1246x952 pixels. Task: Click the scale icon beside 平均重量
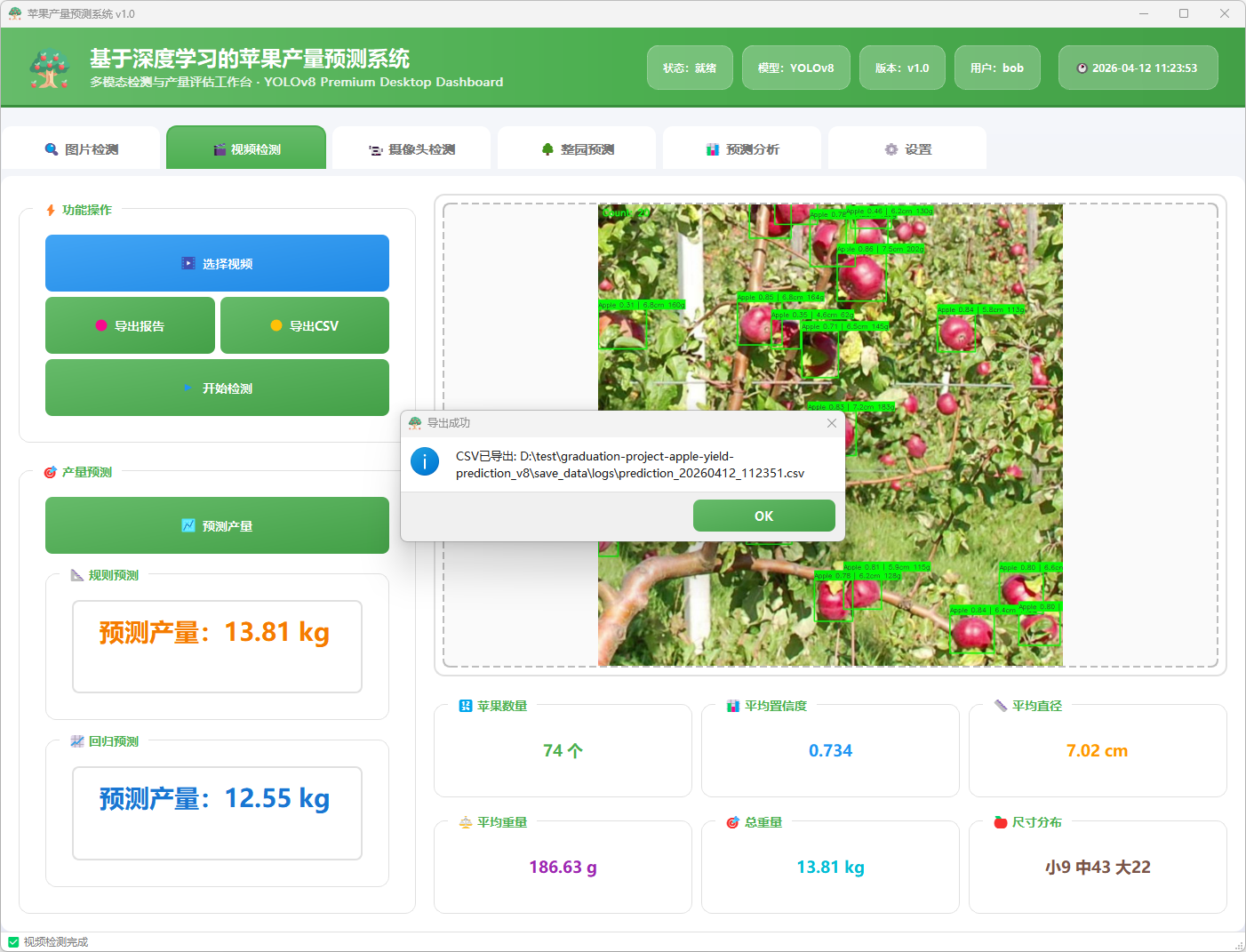point(466,823)
